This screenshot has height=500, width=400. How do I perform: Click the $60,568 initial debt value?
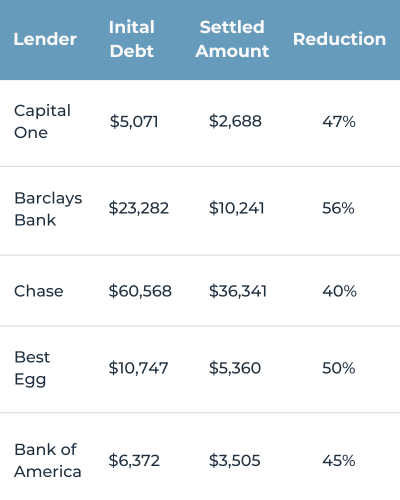click(140, 291)
